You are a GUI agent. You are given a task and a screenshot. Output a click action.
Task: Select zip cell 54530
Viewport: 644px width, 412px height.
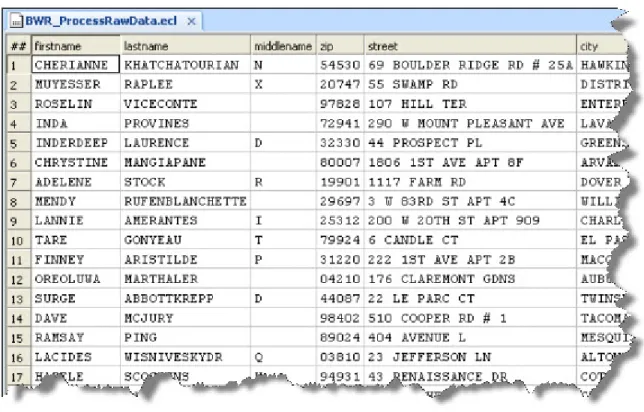click(x=340, y=65)
